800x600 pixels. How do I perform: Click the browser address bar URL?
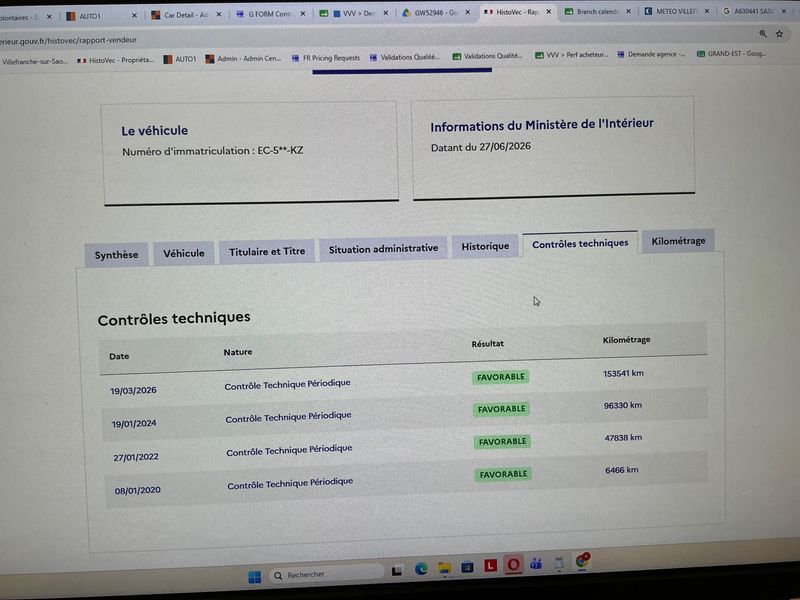(68, 40)
